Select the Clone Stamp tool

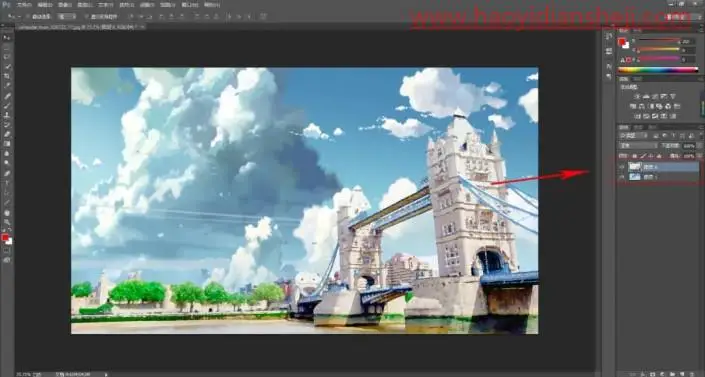click(7, 115)
